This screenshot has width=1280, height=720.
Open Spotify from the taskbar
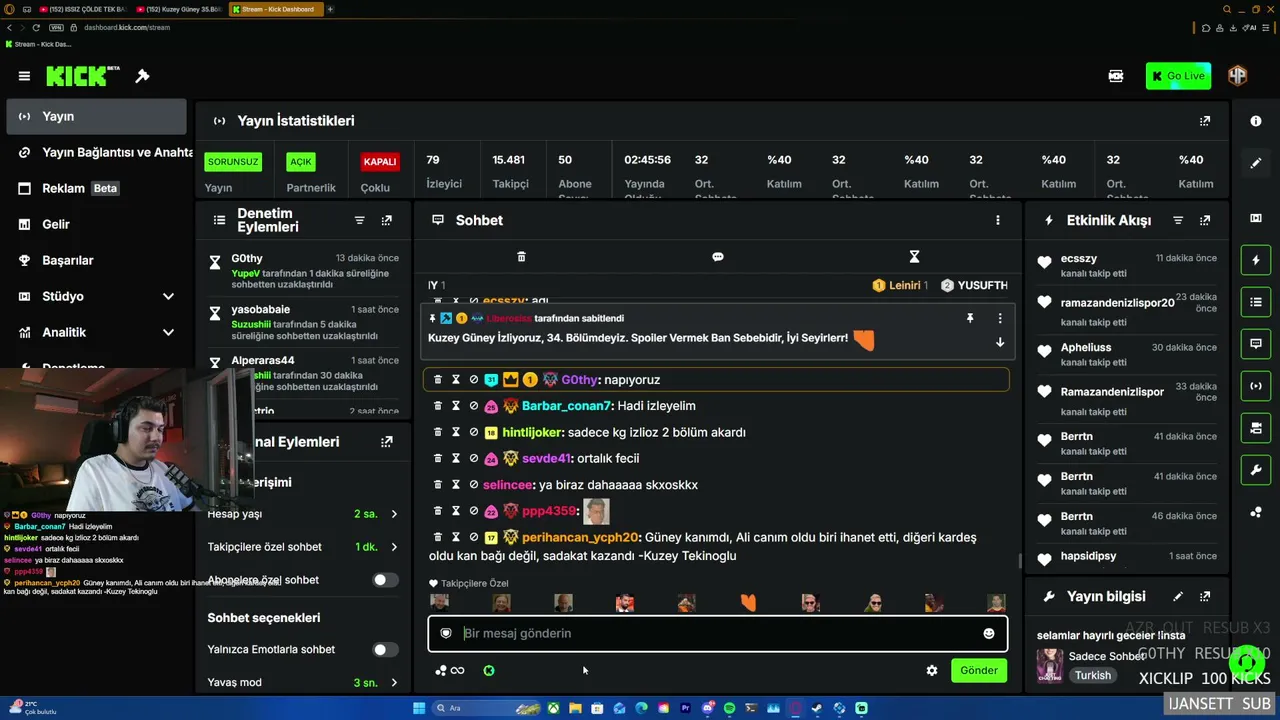729,708
